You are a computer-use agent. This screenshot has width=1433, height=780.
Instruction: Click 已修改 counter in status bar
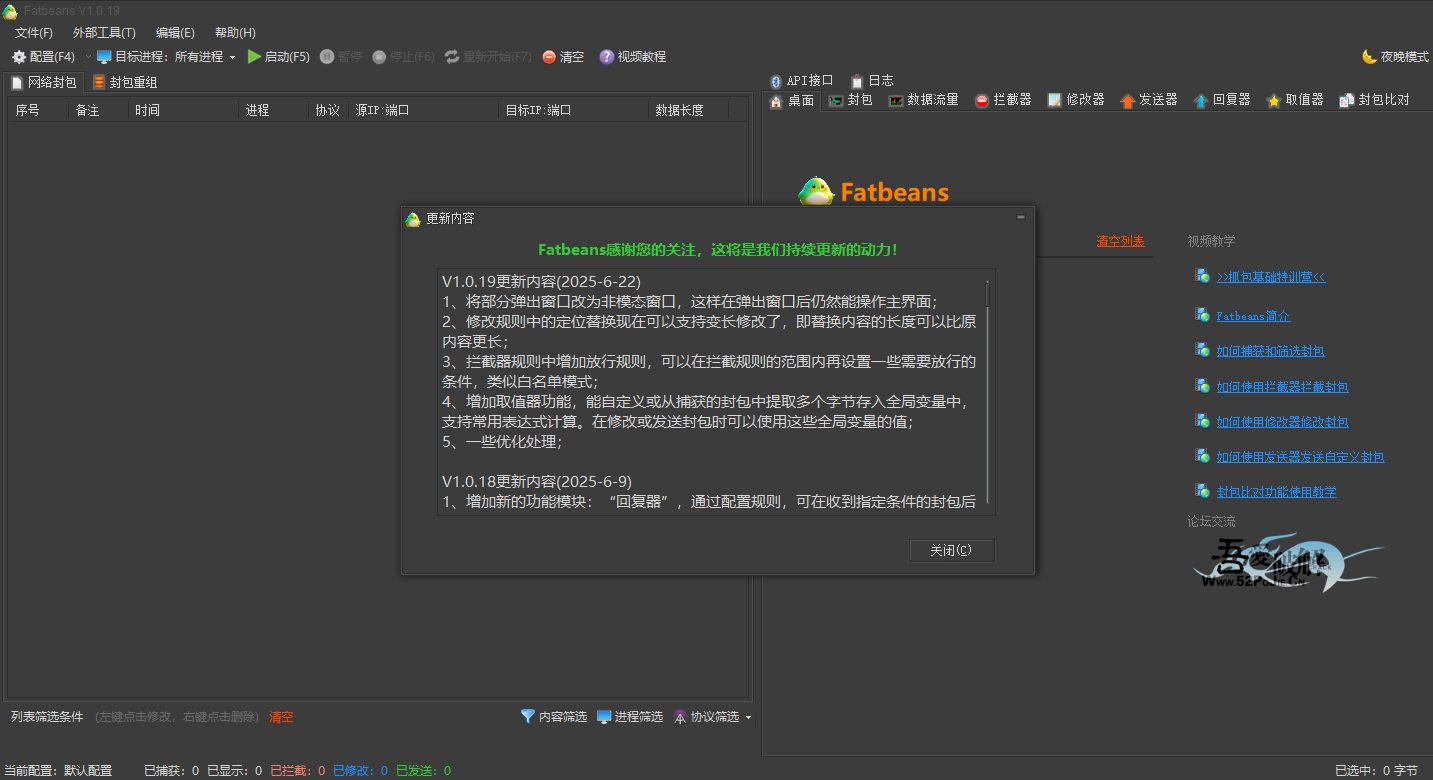pos(360,771)
